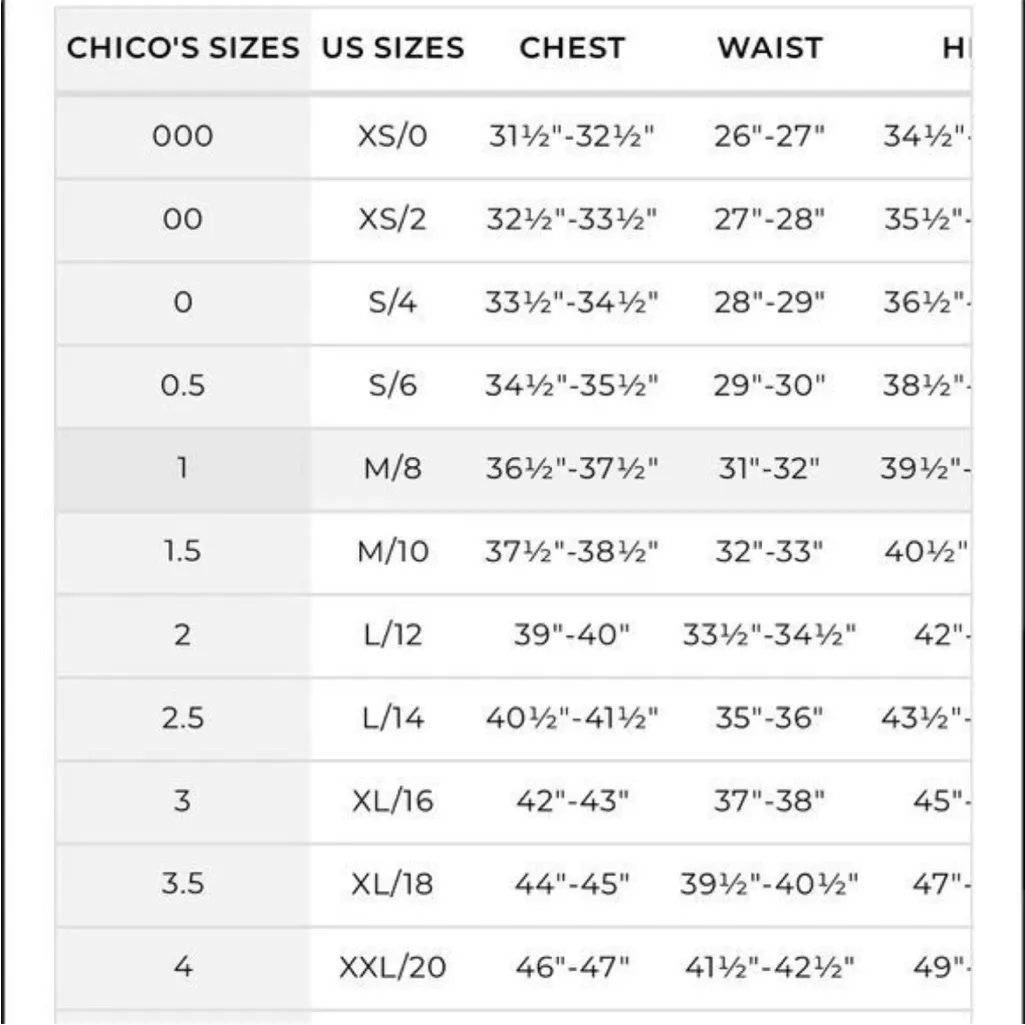The image size is (1025, 1025).
Task: Select the WAIST column header
Action: tap(770, 48)
